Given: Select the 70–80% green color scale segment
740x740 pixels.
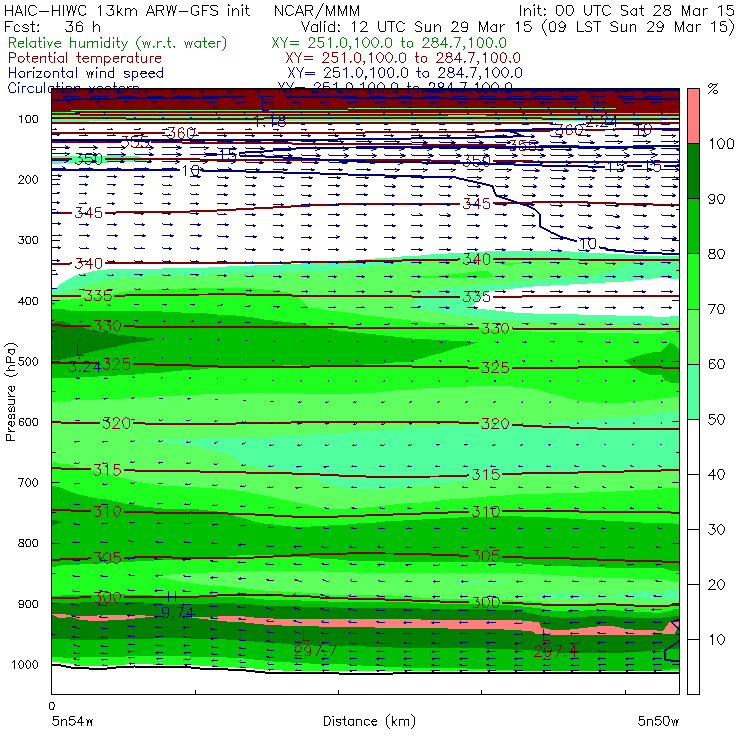Looking at the screenshot, I should [693, 281].
